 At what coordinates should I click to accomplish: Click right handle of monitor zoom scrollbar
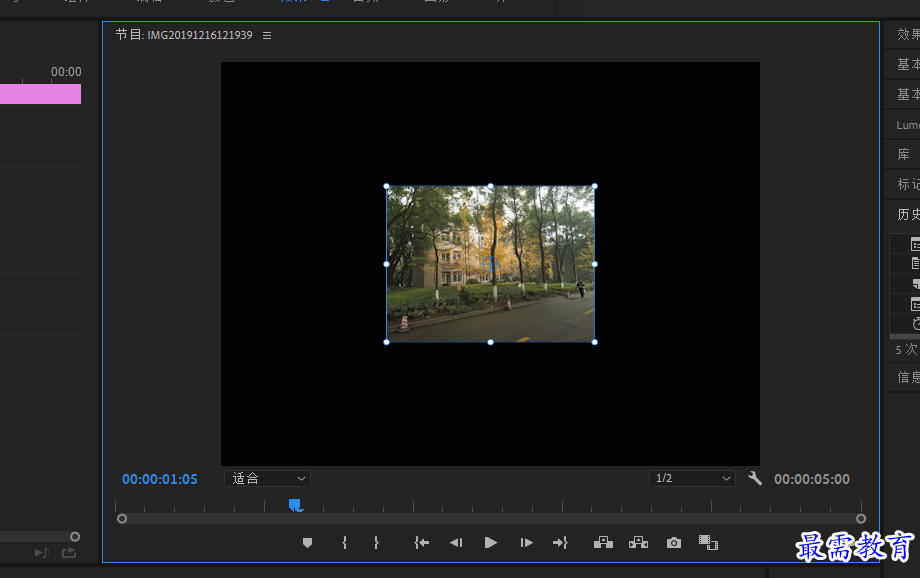tap(861, 519)
